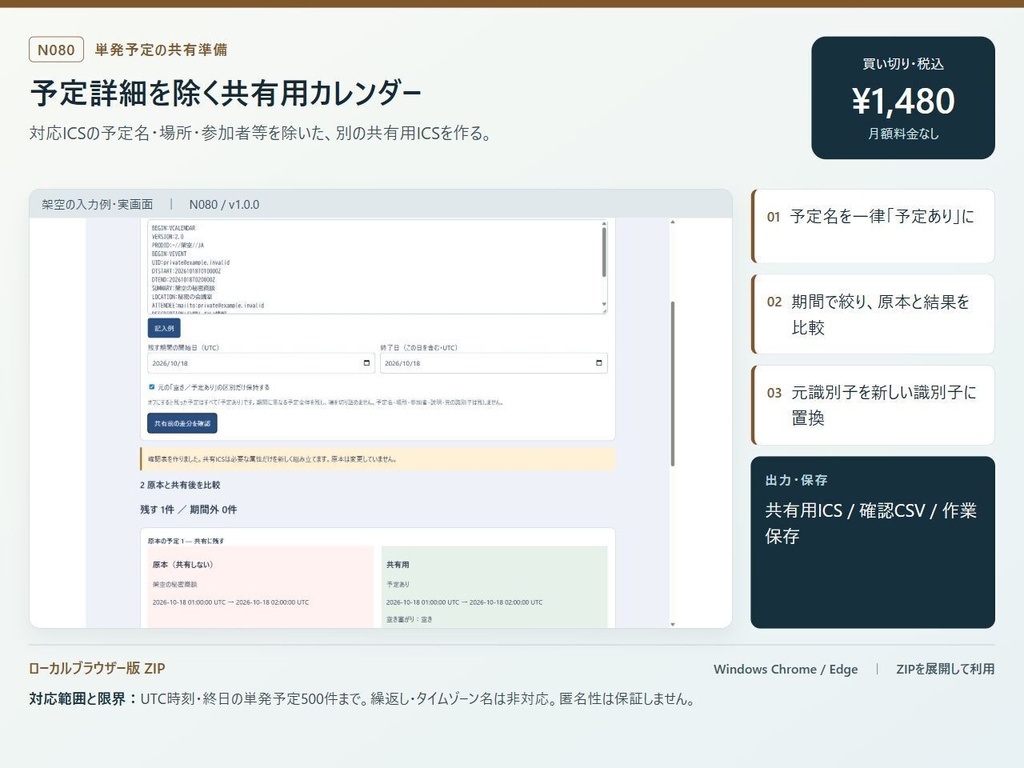Click the 共有用 panel title
The height and width of the screenshot is (768, 1024).
[398, 564]
